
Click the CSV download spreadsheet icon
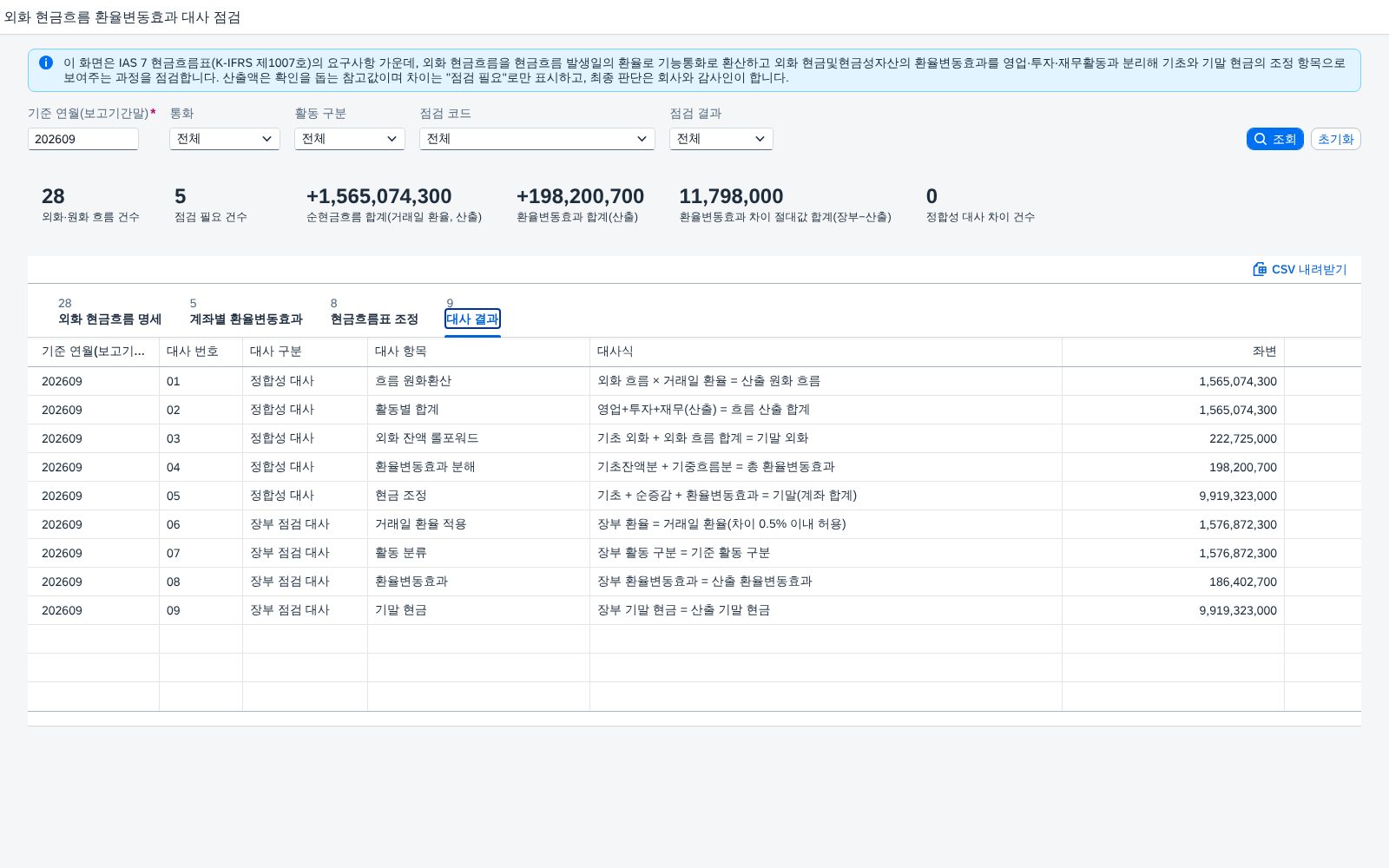click(1260, 269)
